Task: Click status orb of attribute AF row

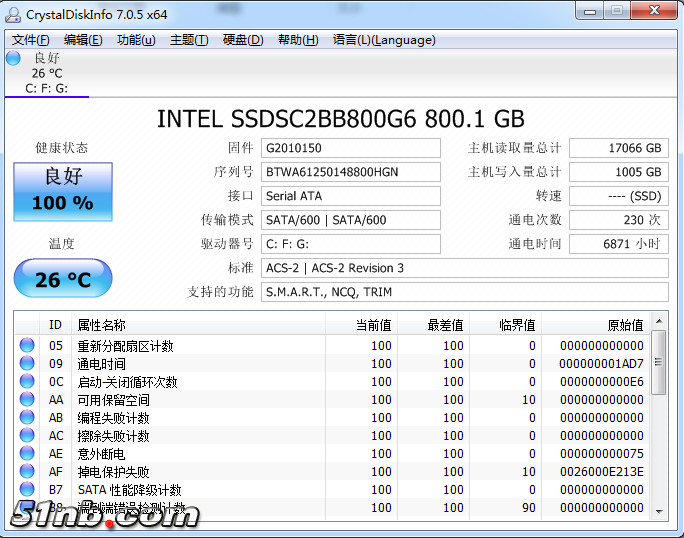Action: [x=27, y=471]
